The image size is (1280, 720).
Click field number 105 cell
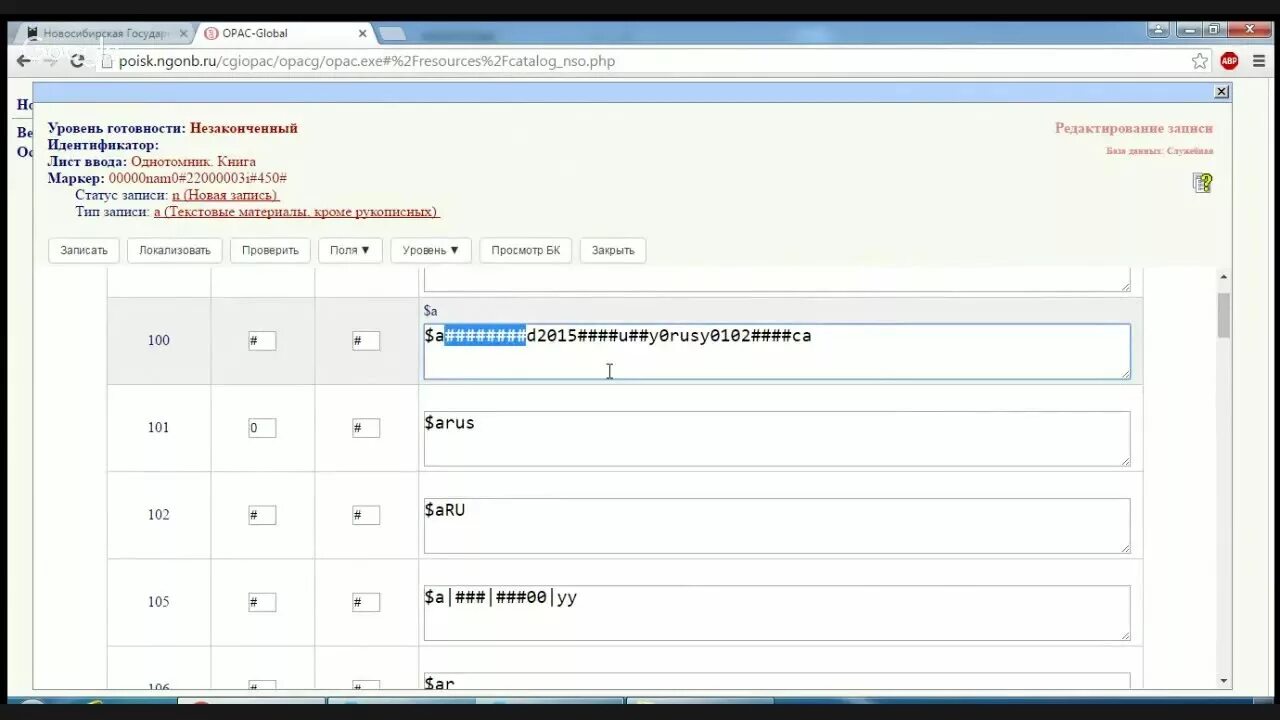coord(159,601)
